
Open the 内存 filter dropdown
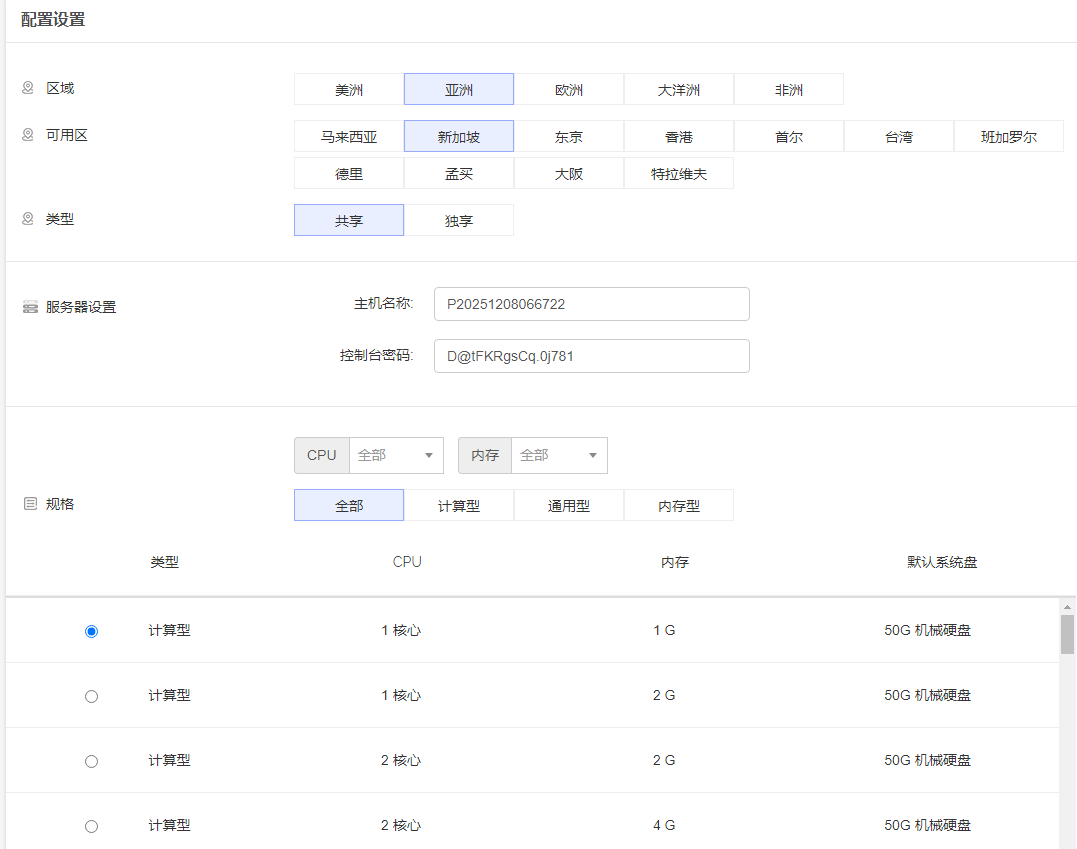559,455
